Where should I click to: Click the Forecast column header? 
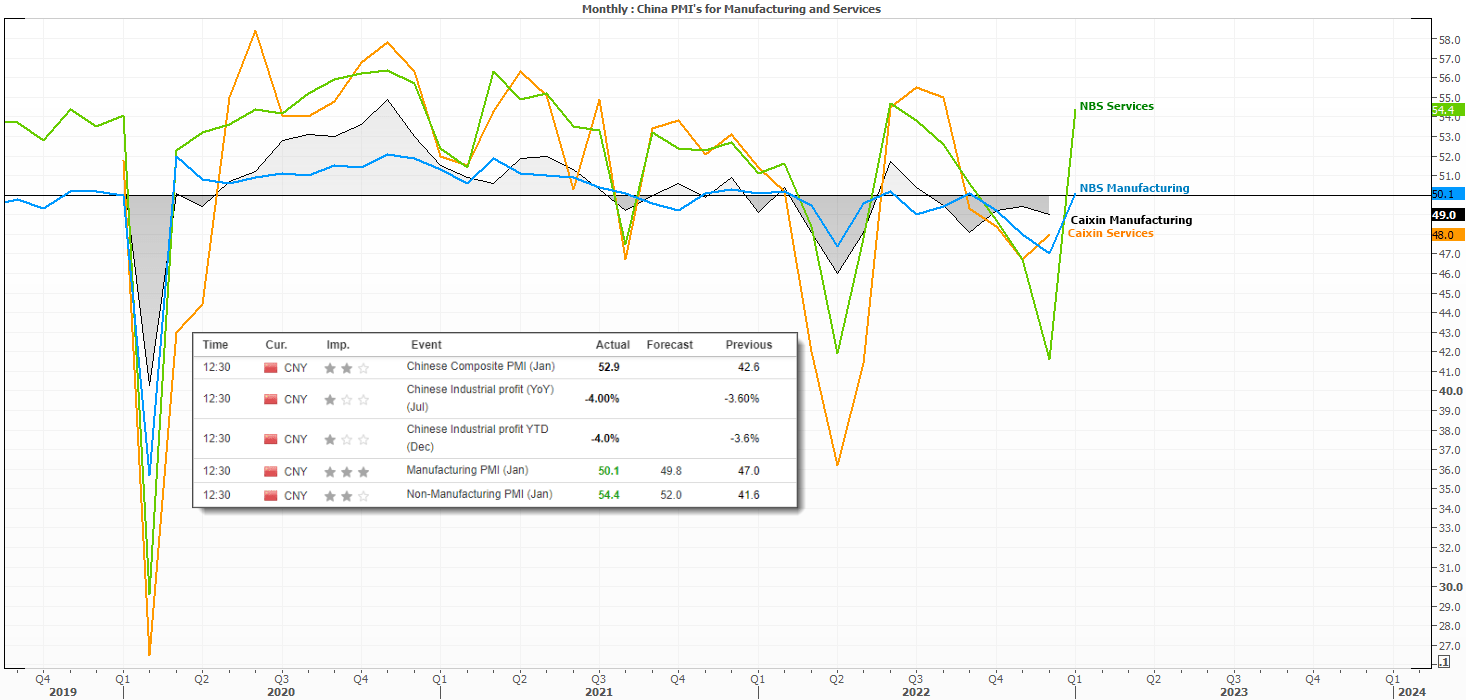click(x=670, y=345)
